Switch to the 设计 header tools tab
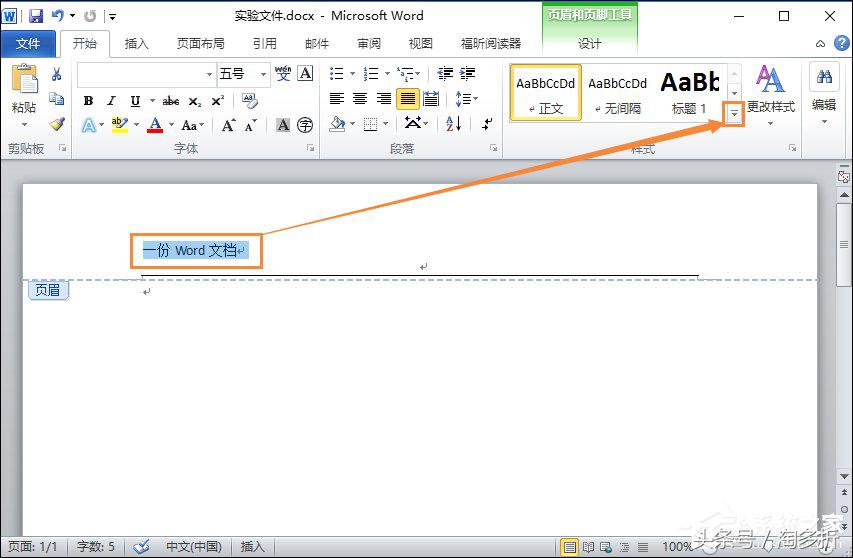This screenshot has width=853, height=558. [590, 44]
